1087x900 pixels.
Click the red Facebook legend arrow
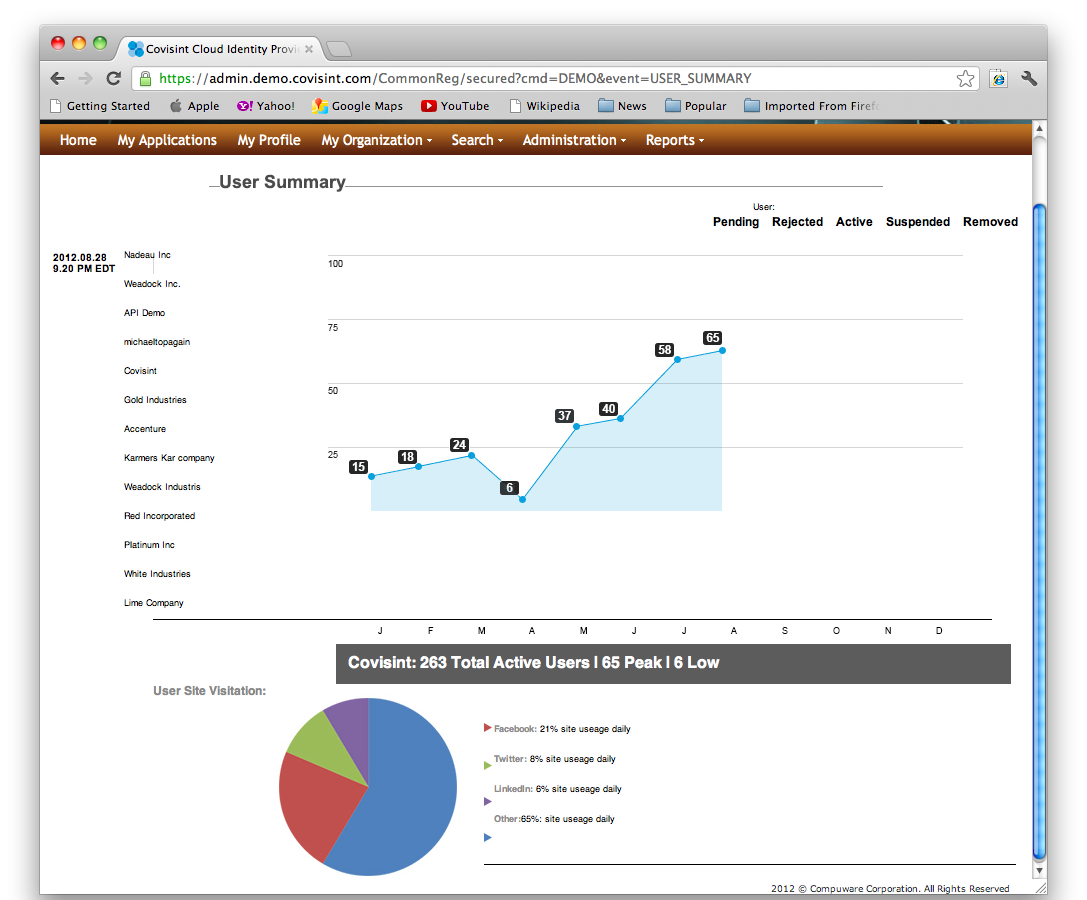point(488,728)
